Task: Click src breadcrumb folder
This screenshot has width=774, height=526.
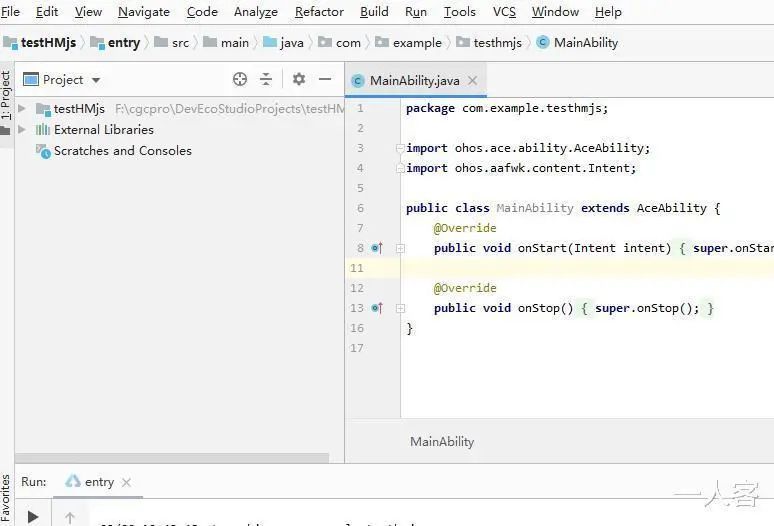Action: (172, 42)
